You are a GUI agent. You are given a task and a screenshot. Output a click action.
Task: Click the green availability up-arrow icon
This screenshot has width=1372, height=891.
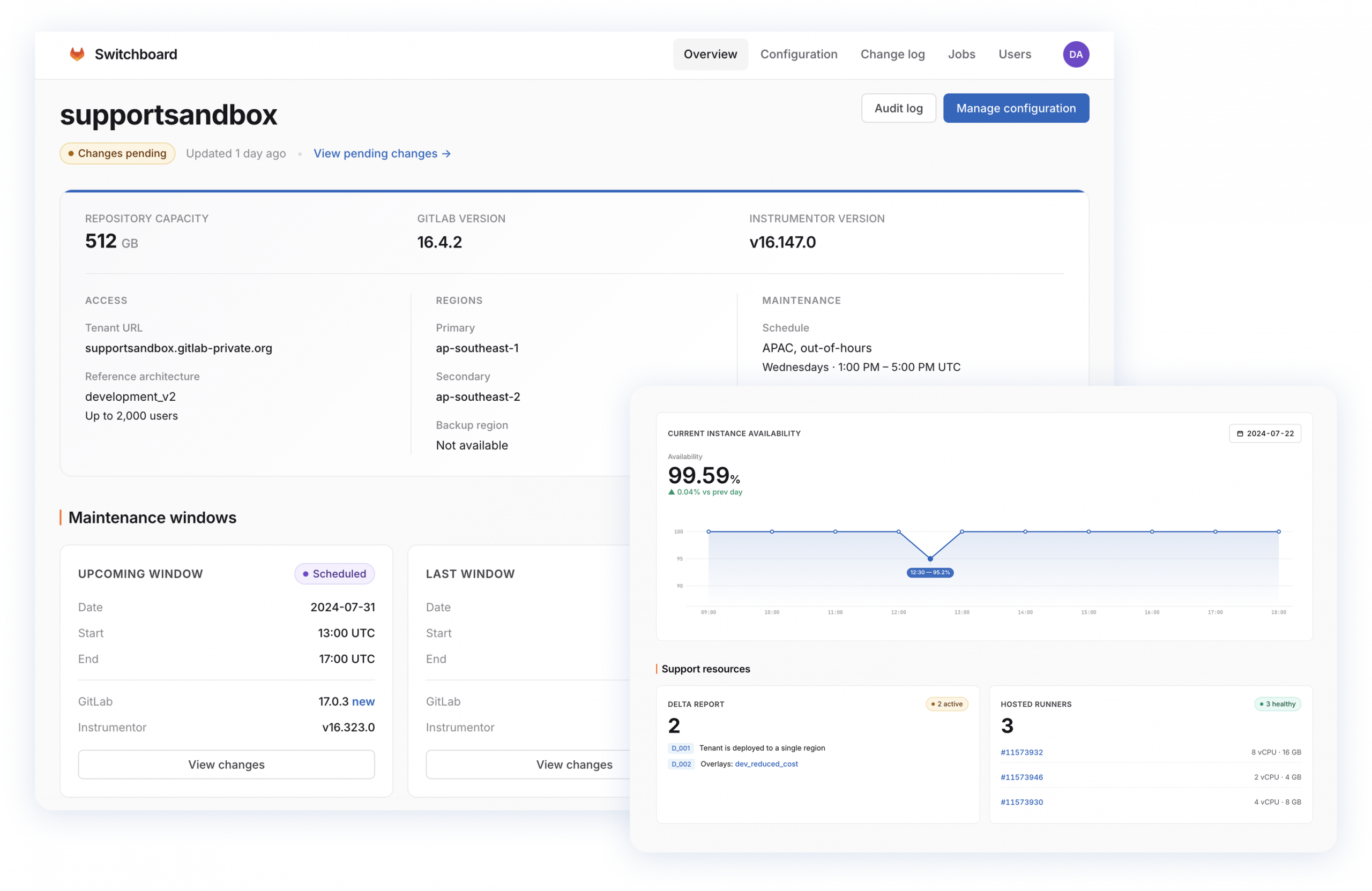[x=671, y=492]
